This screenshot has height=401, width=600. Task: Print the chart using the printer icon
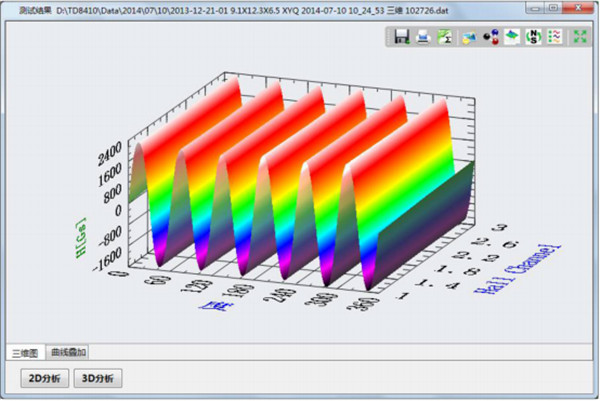(424, 37)
